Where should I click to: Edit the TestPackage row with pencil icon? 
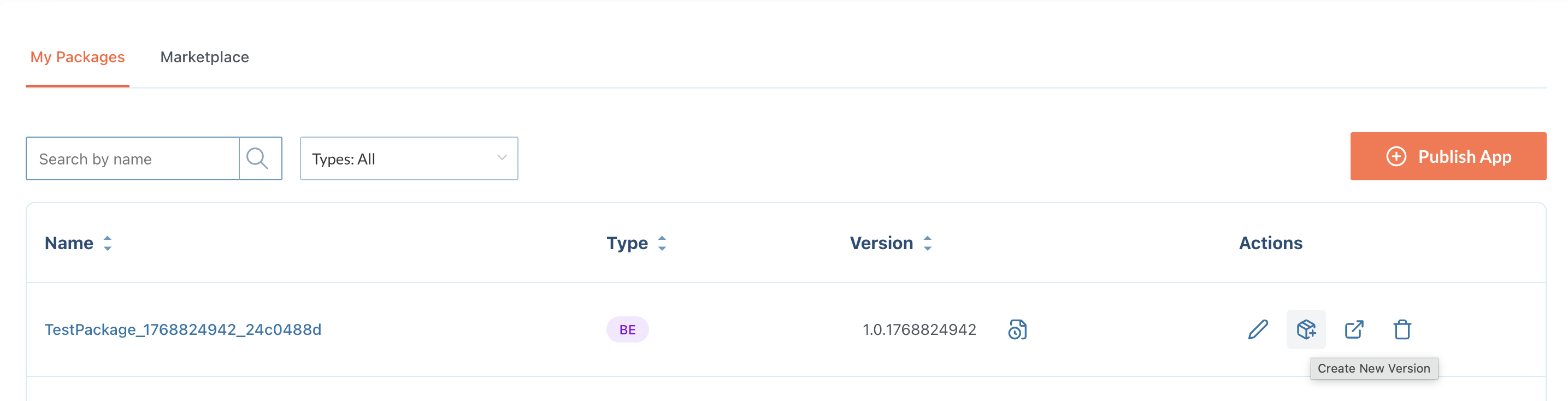(x=1258, y=329)
